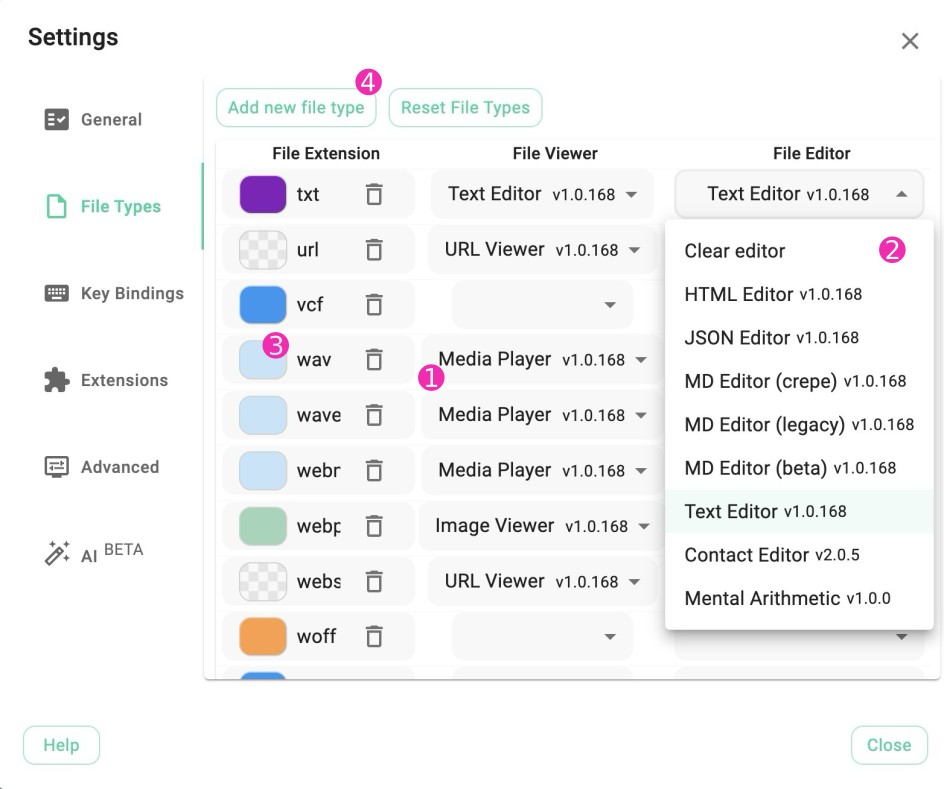The width and height of the screenshot is (944, 789).
Task: Switch to Advanced settings
Action: pos(101,467)
